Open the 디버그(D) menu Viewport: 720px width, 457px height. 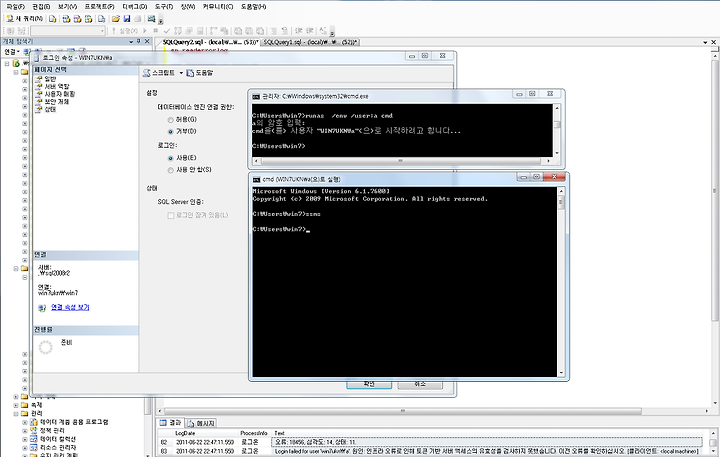135,7
